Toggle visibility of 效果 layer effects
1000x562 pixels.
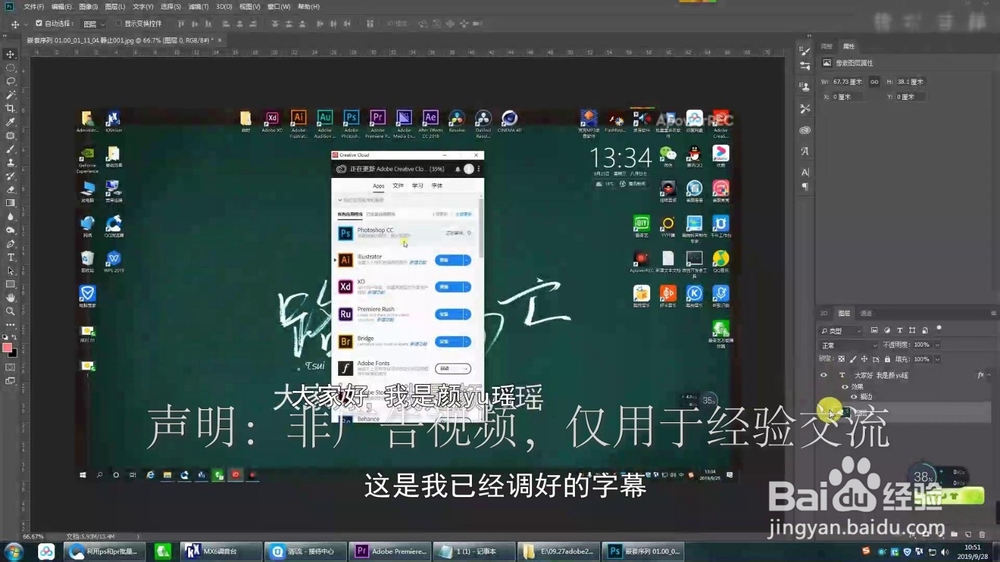pos(845,387)
